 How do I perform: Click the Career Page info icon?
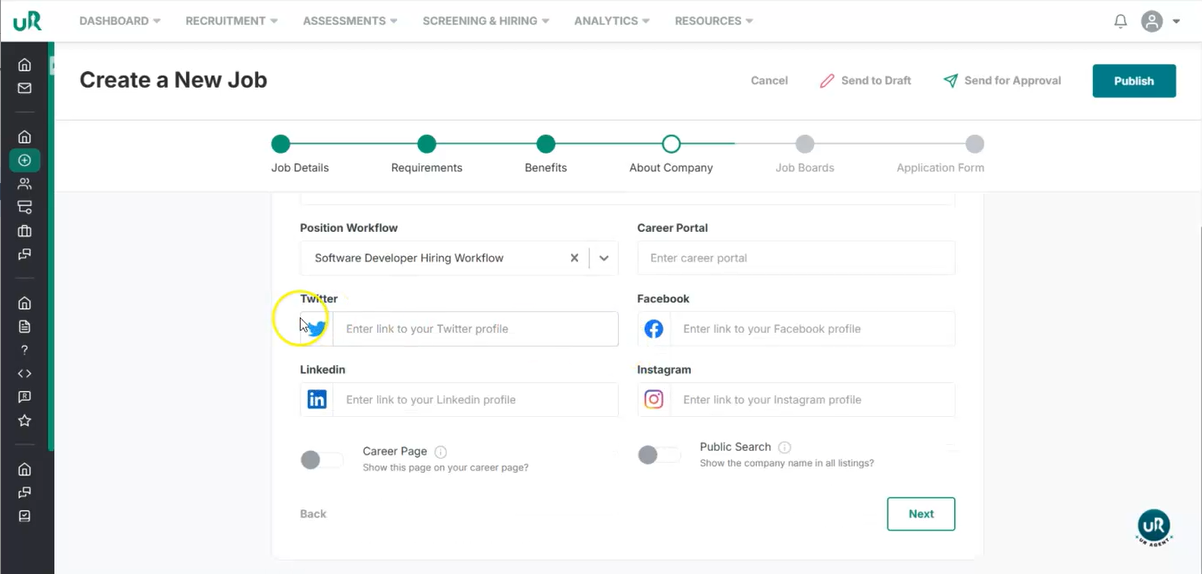coord(441,452)
